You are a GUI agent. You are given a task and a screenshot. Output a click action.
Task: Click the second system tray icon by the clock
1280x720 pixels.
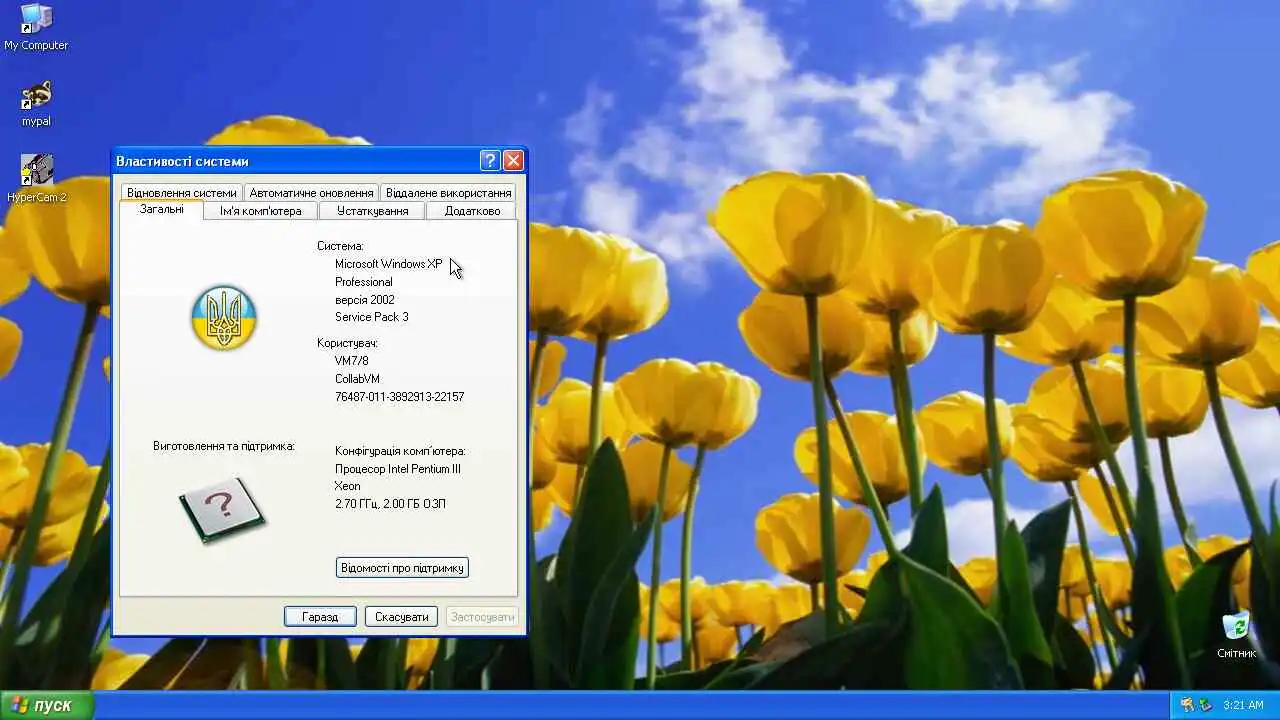pos(1205,705)
